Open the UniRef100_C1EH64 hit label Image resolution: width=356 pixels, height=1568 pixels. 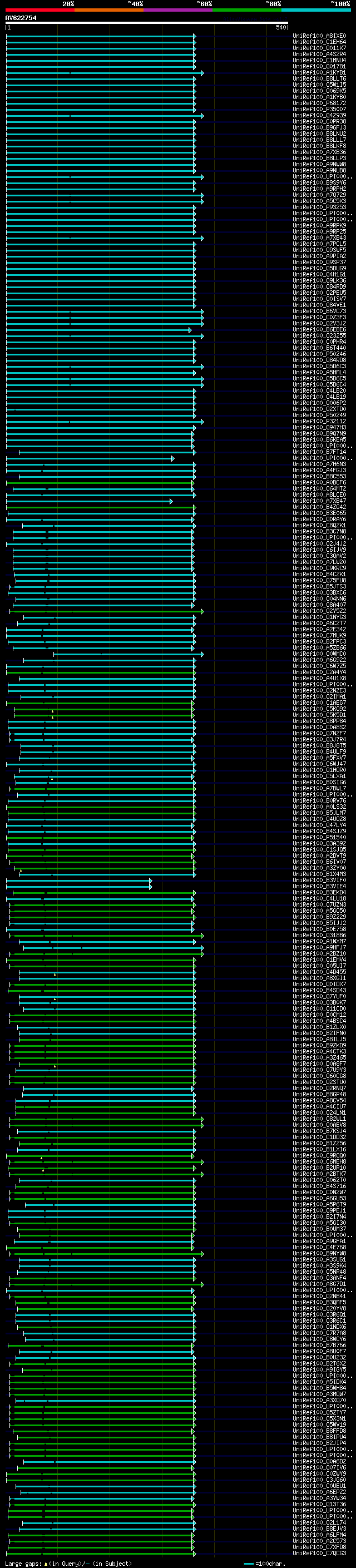[319, 42]
